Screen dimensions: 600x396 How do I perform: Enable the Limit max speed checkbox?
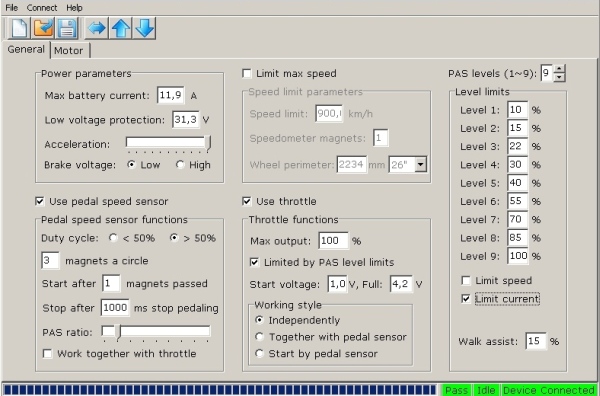pyautogui.click(x=247, y=73)
